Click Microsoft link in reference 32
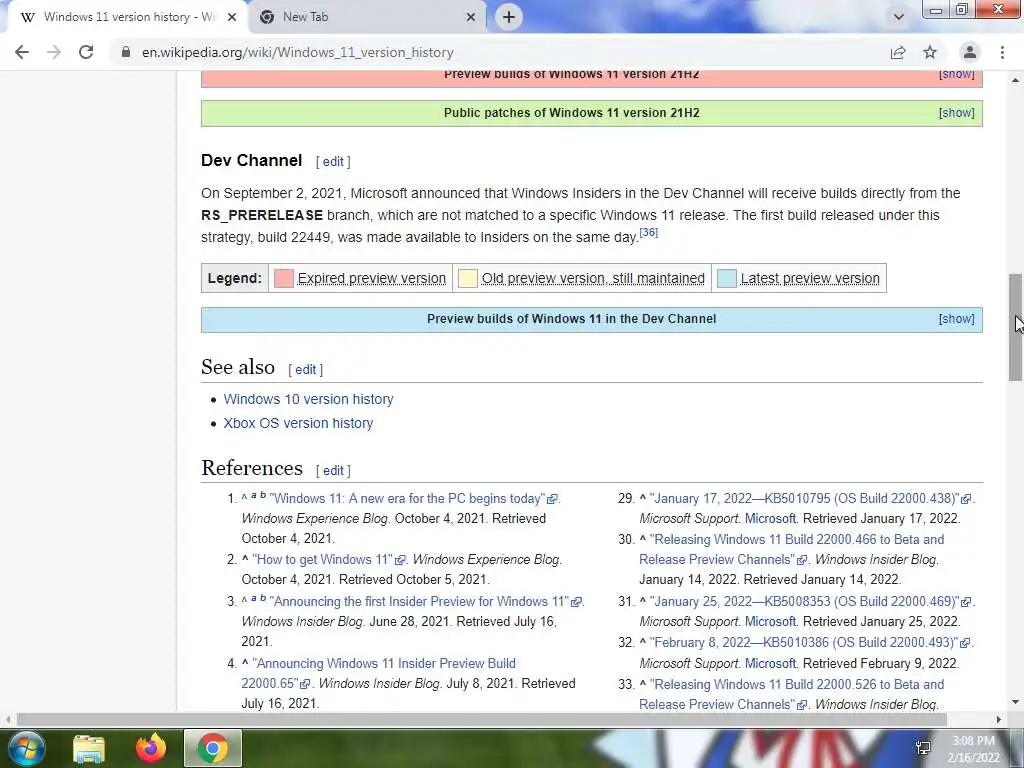This screenshot has width=1024, height=768. [x=771, y=664]
